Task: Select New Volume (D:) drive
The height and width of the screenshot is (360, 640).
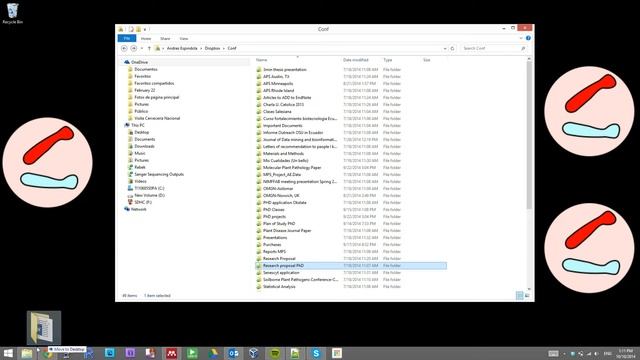Action: coord(149,195)
